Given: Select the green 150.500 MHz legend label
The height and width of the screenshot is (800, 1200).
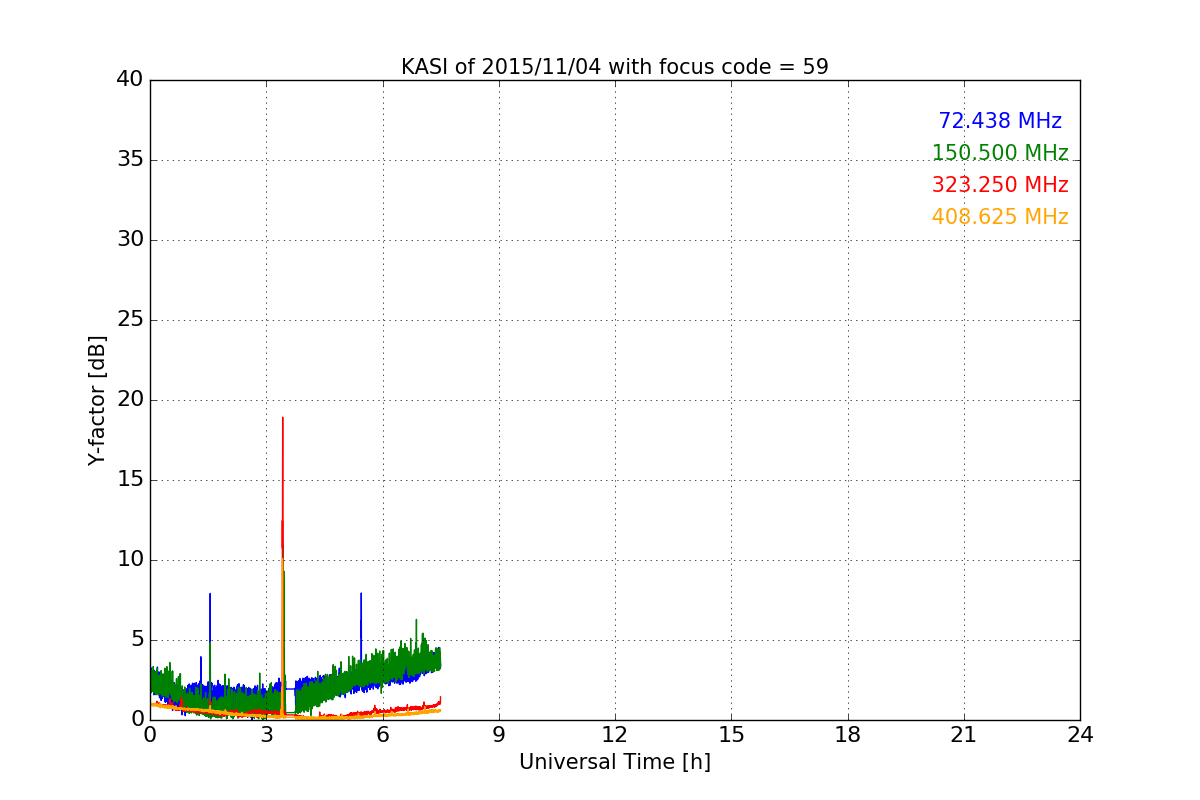Looking at the screenshot, I should (x=1000, y=153).
